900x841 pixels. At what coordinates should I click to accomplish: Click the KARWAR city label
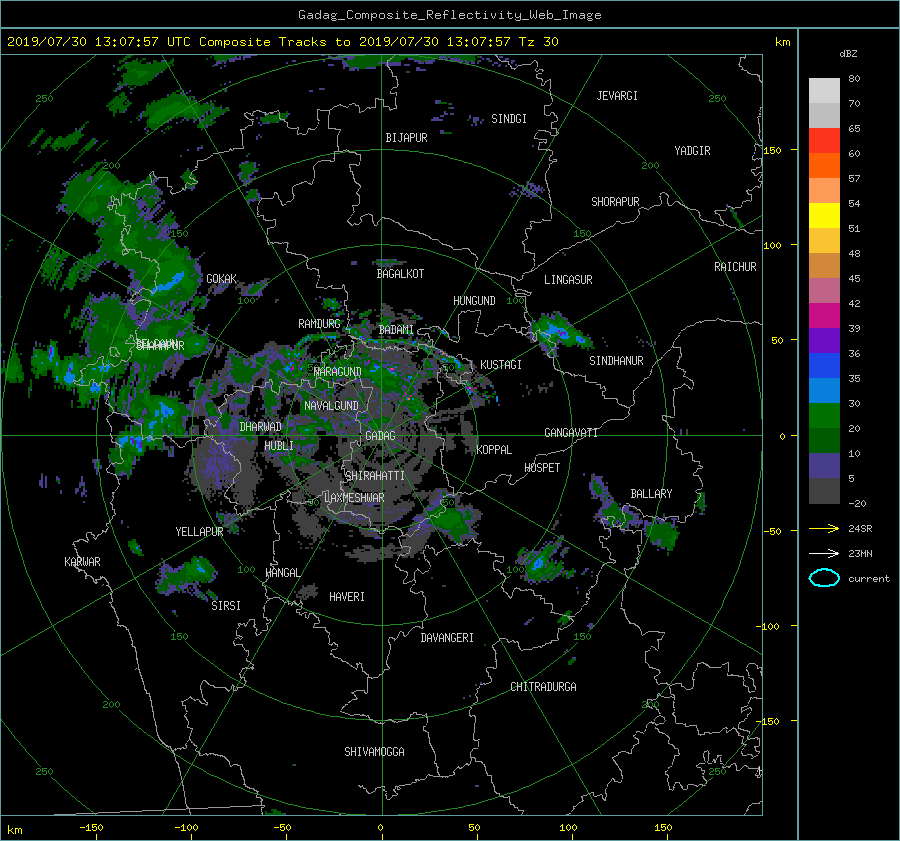82,562
